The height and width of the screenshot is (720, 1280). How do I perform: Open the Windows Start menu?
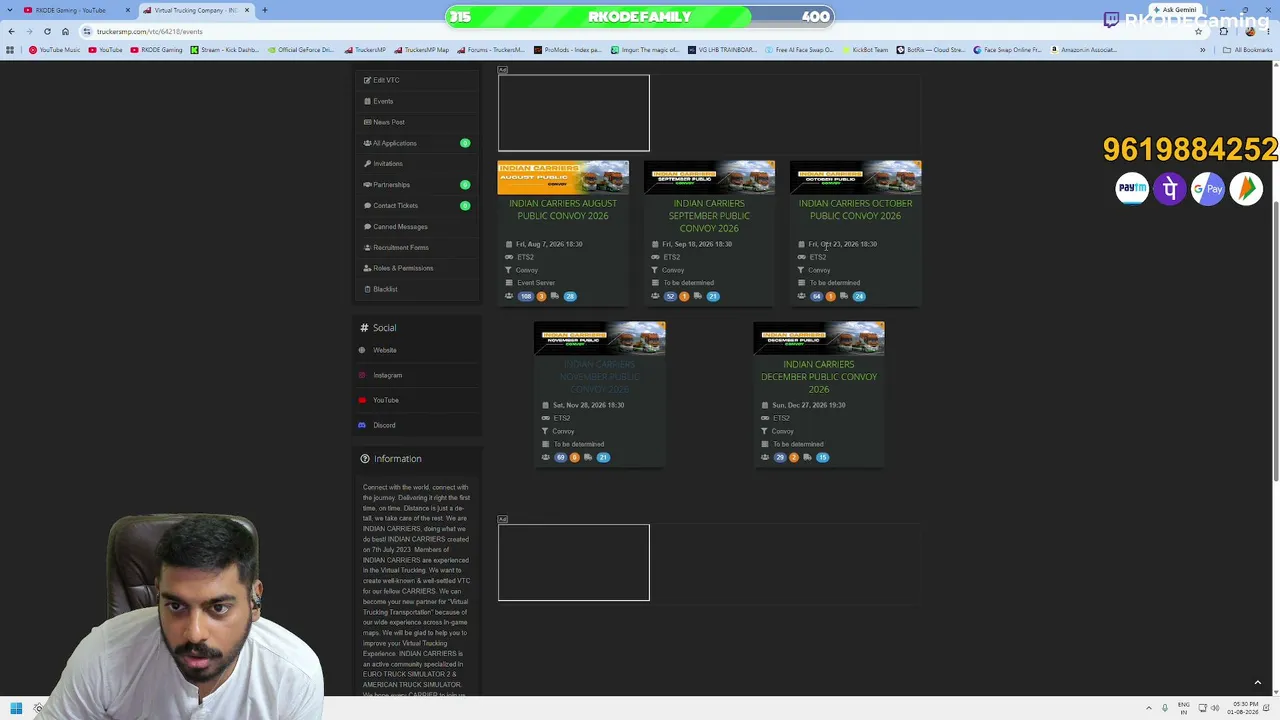[x=16, y=708]
